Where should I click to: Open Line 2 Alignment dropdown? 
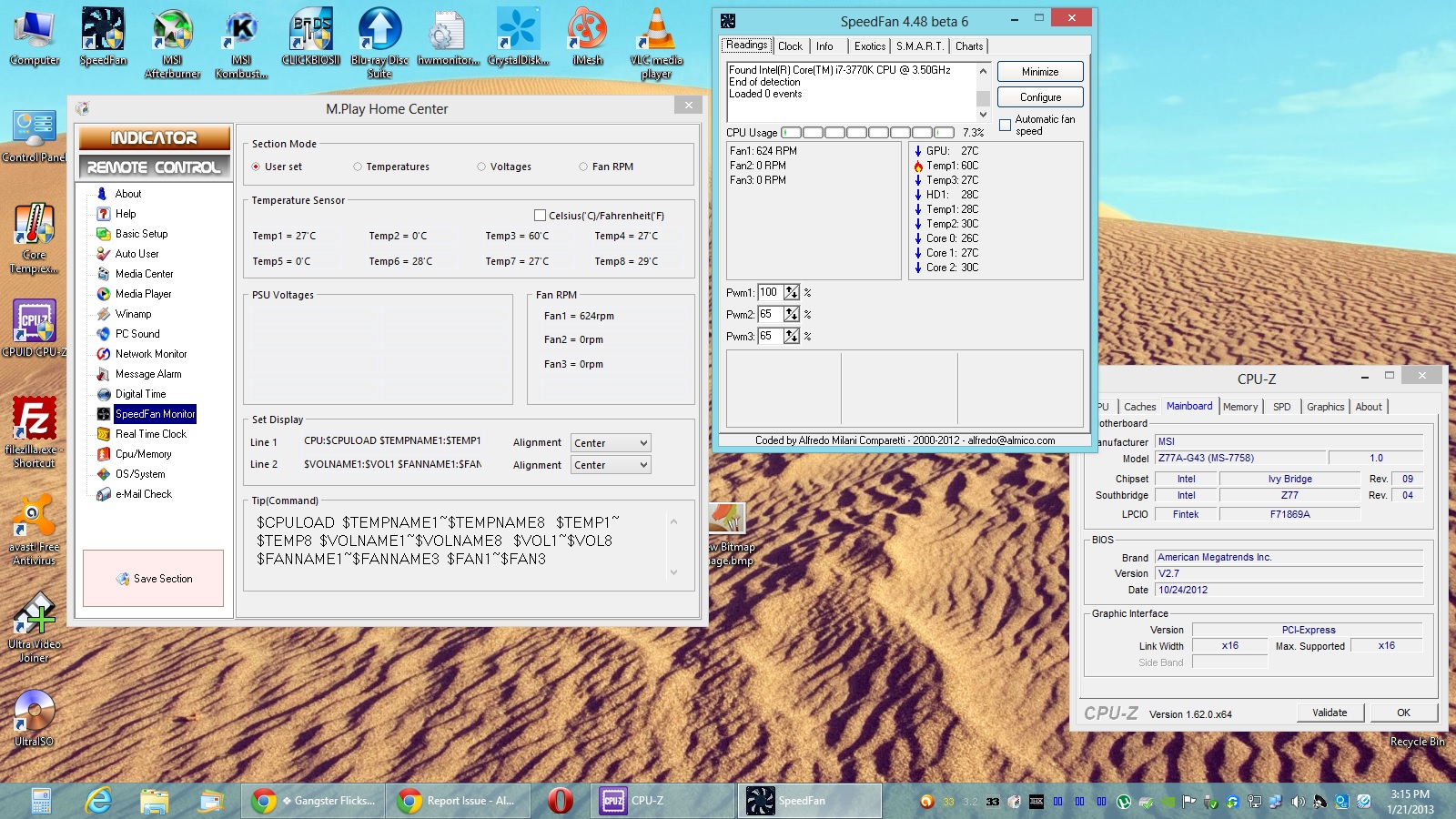(x=611, y=465)
